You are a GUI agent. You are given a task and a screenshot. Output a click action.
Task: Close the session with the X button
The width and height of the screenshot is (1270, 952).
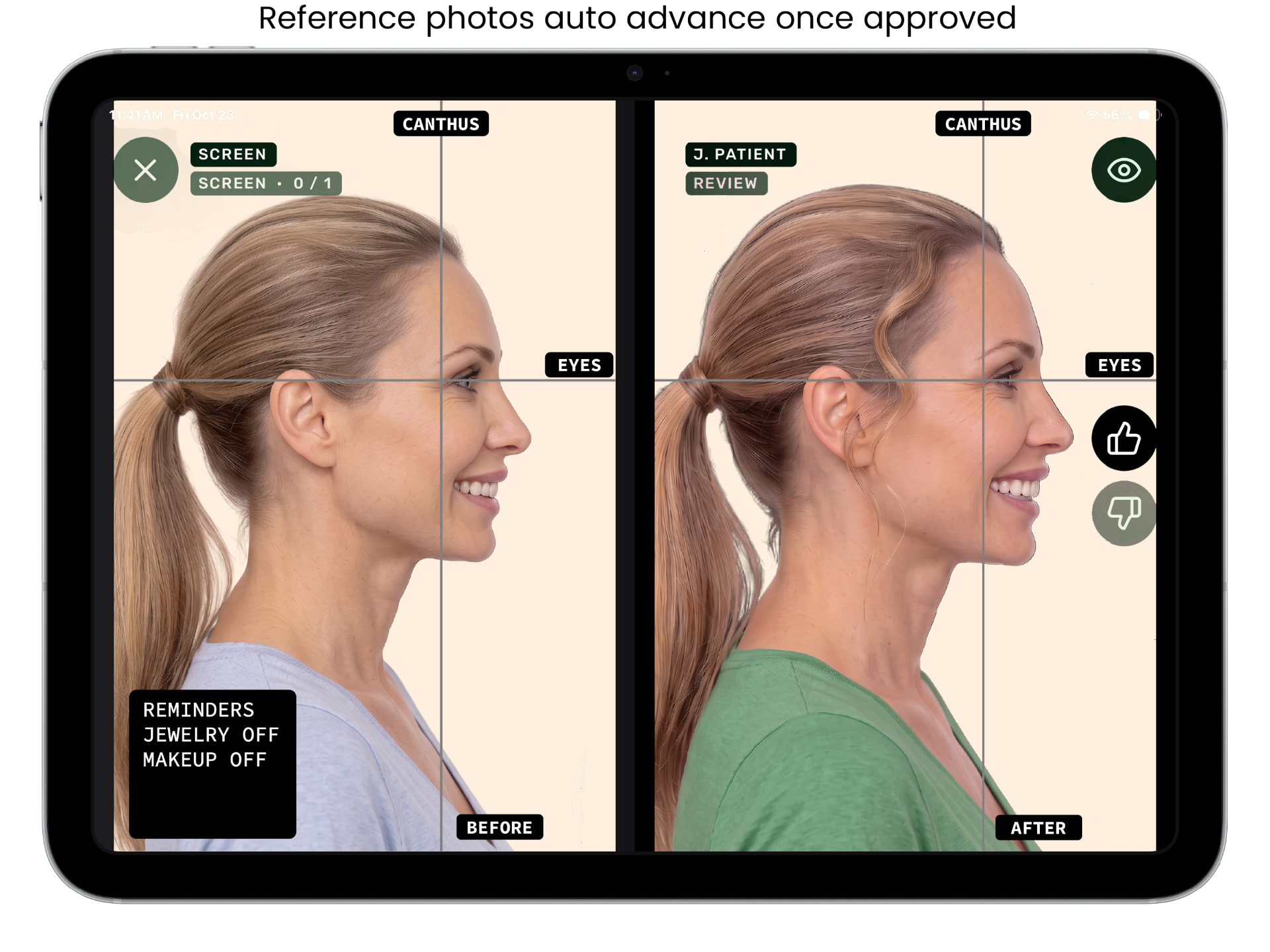click(x=146, y=170)
